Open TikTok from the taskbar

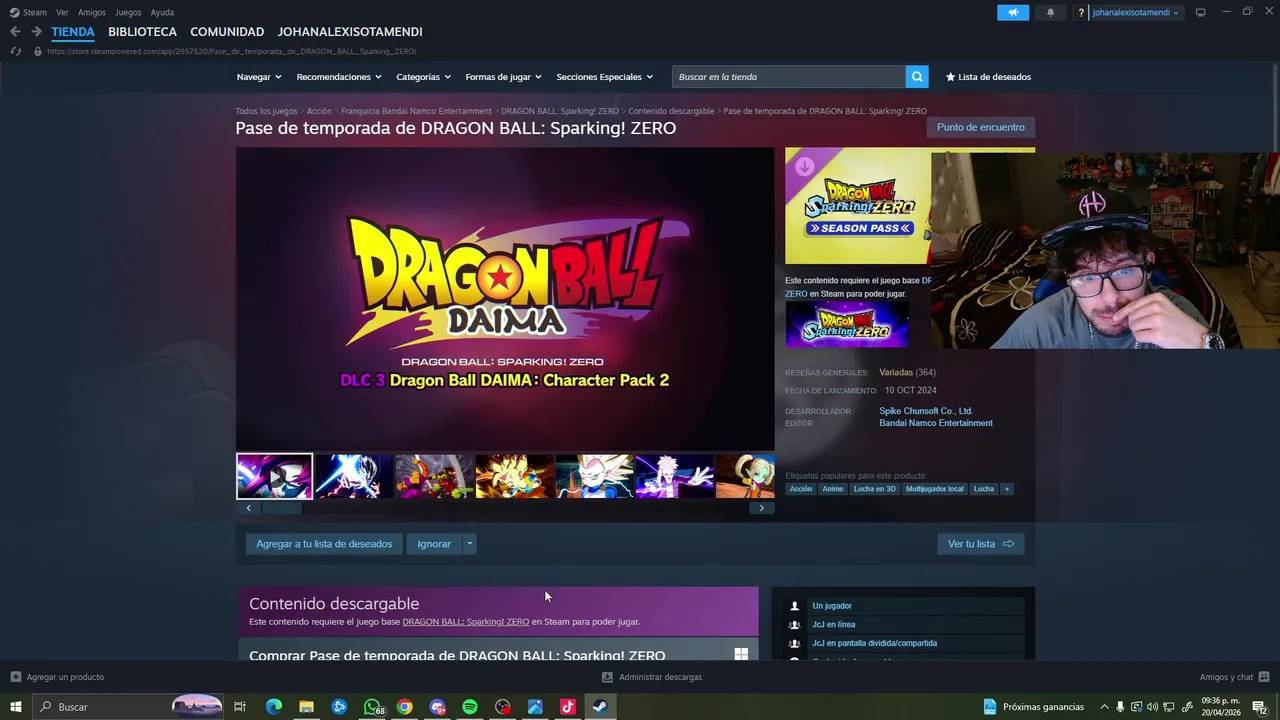pyautogui.click(x=568, y=707)
